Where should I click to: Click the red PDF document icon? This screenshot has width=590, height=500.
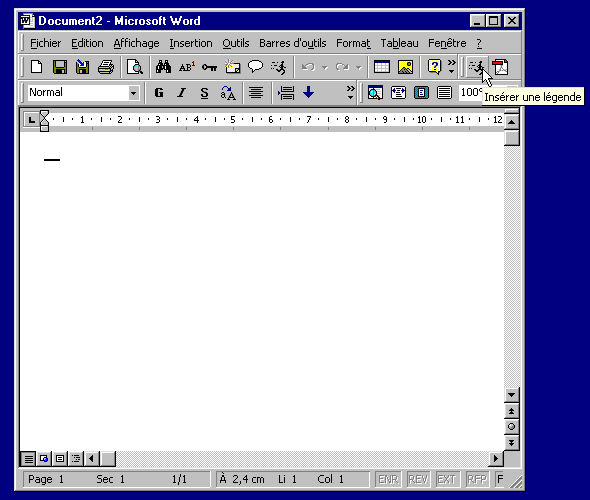(x=500, y=67)
